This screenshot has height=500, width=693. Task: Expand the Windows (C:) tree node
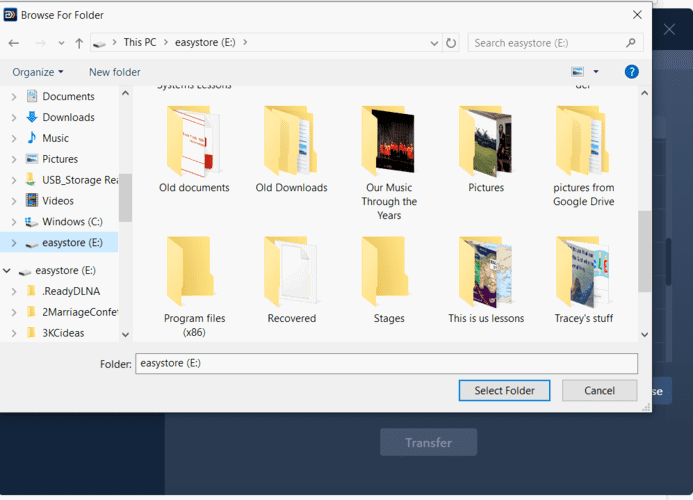tap(14, 221)
